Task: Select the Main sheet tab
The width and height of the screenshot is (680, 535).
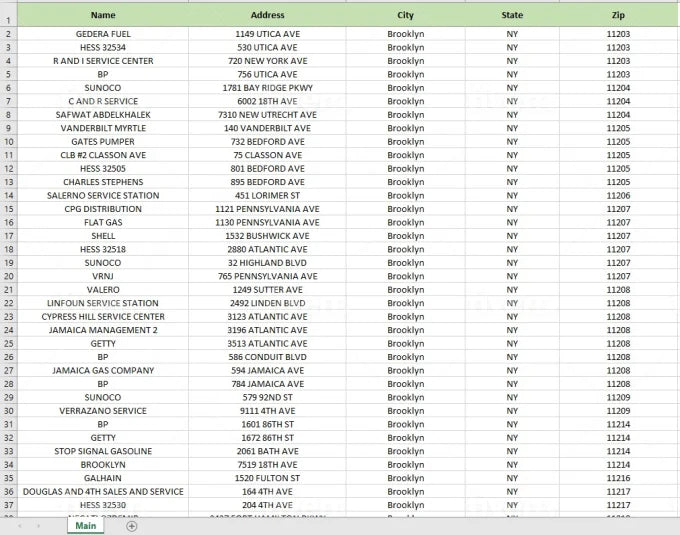Action: (85, 525)
